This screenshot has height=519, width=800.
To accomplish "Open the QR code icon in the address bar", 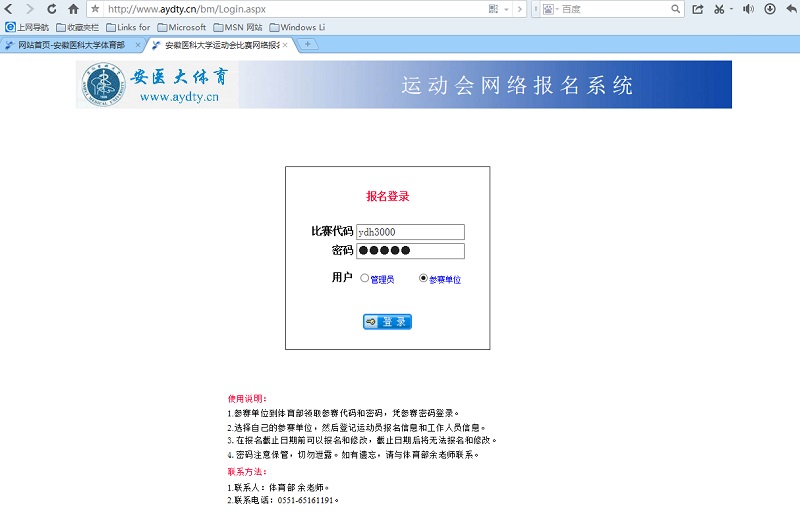I will (493, 9).
